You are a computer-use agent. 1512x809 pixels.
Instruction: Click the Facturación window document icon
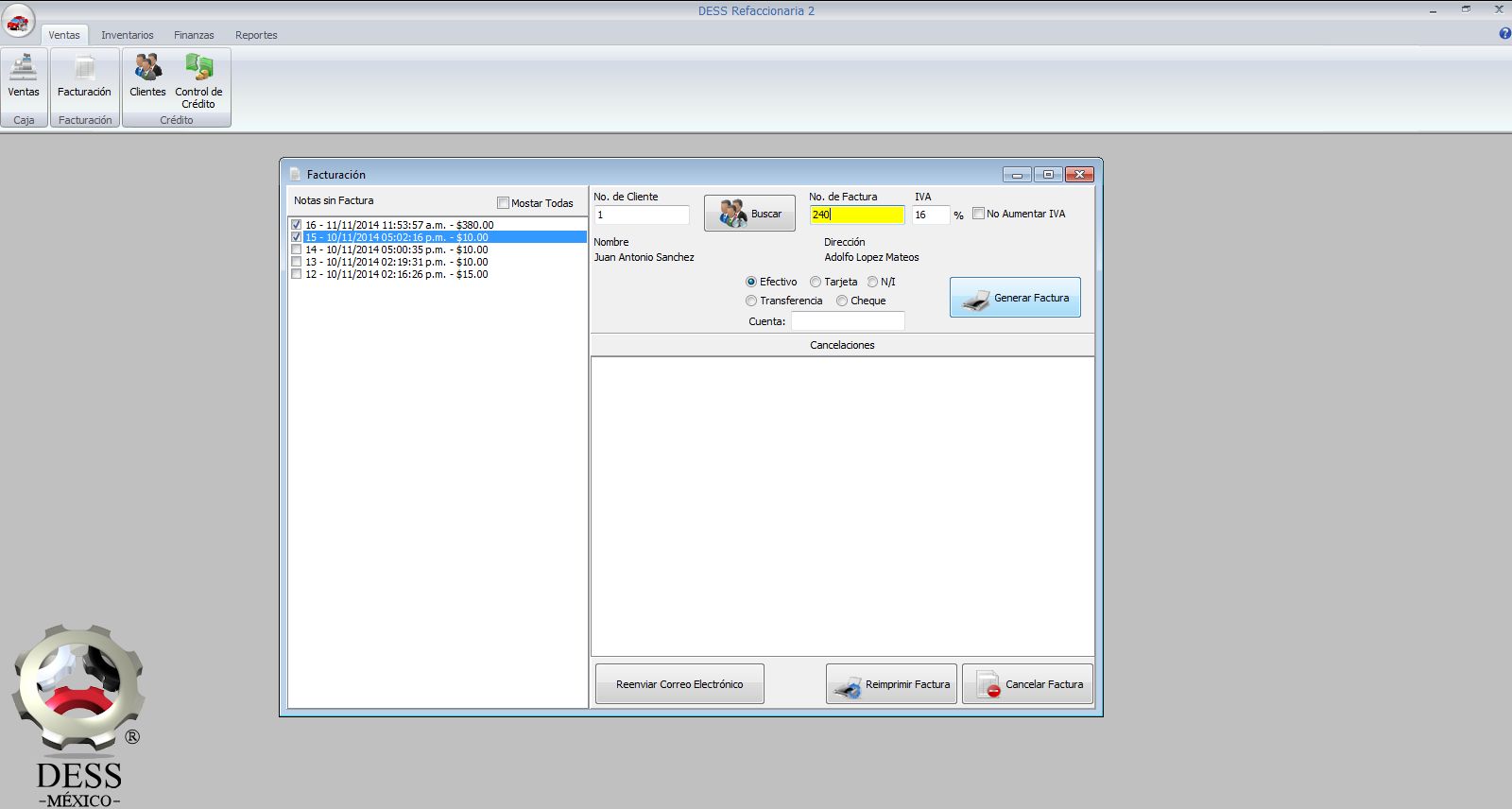295,174
